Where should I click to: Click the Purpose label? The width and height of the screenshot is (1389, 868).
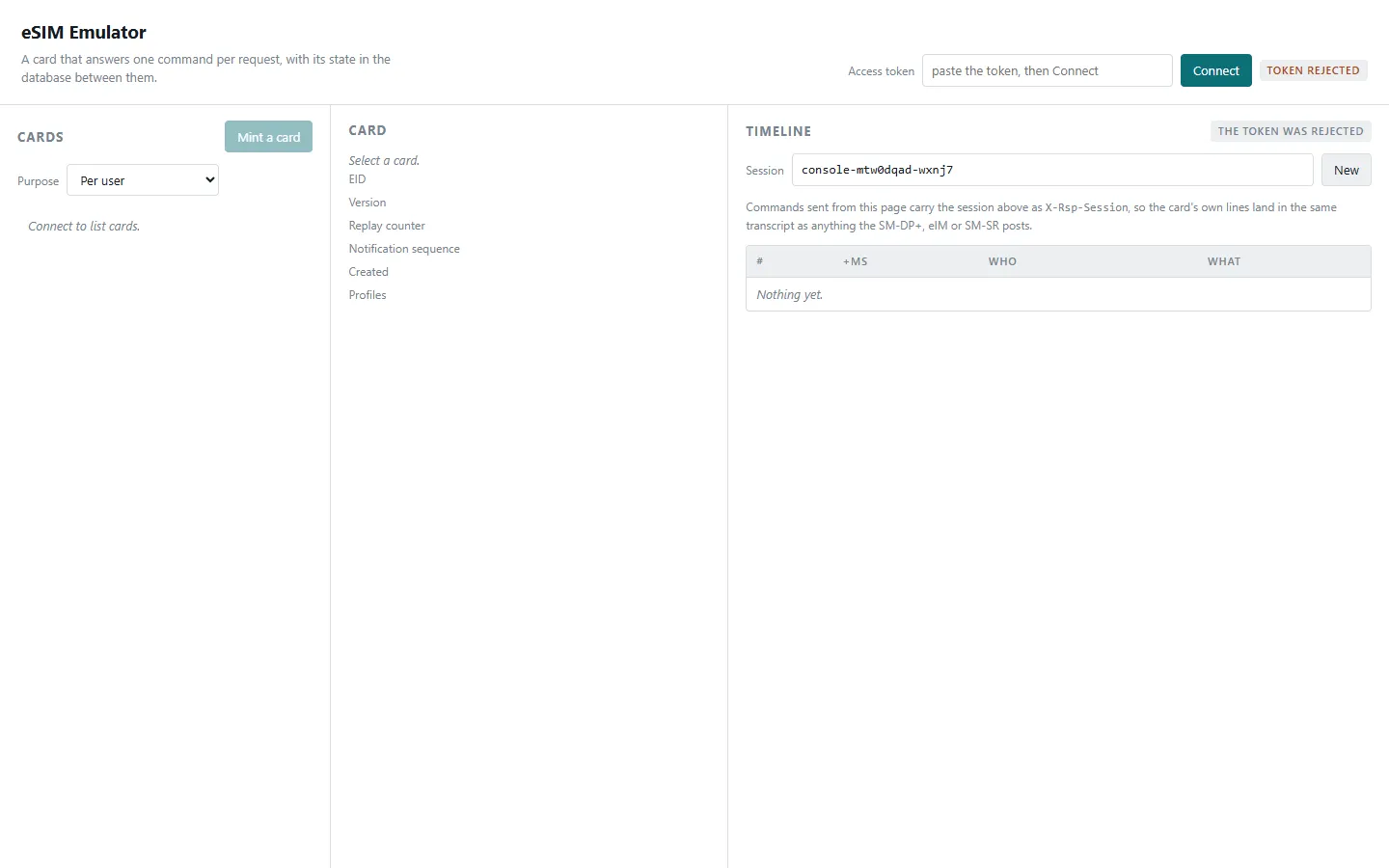(x=38, y=181)
